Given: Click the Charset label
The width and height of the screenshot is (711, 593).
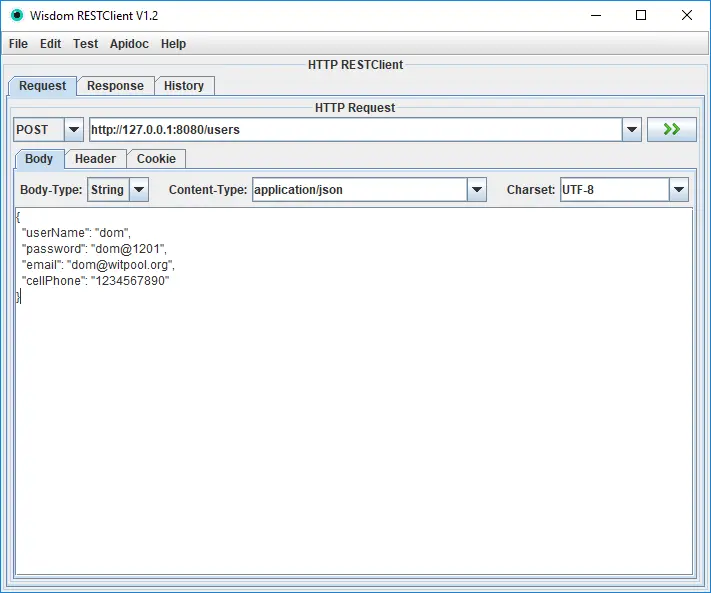Looking at the screenshot, I should point(531,190).
